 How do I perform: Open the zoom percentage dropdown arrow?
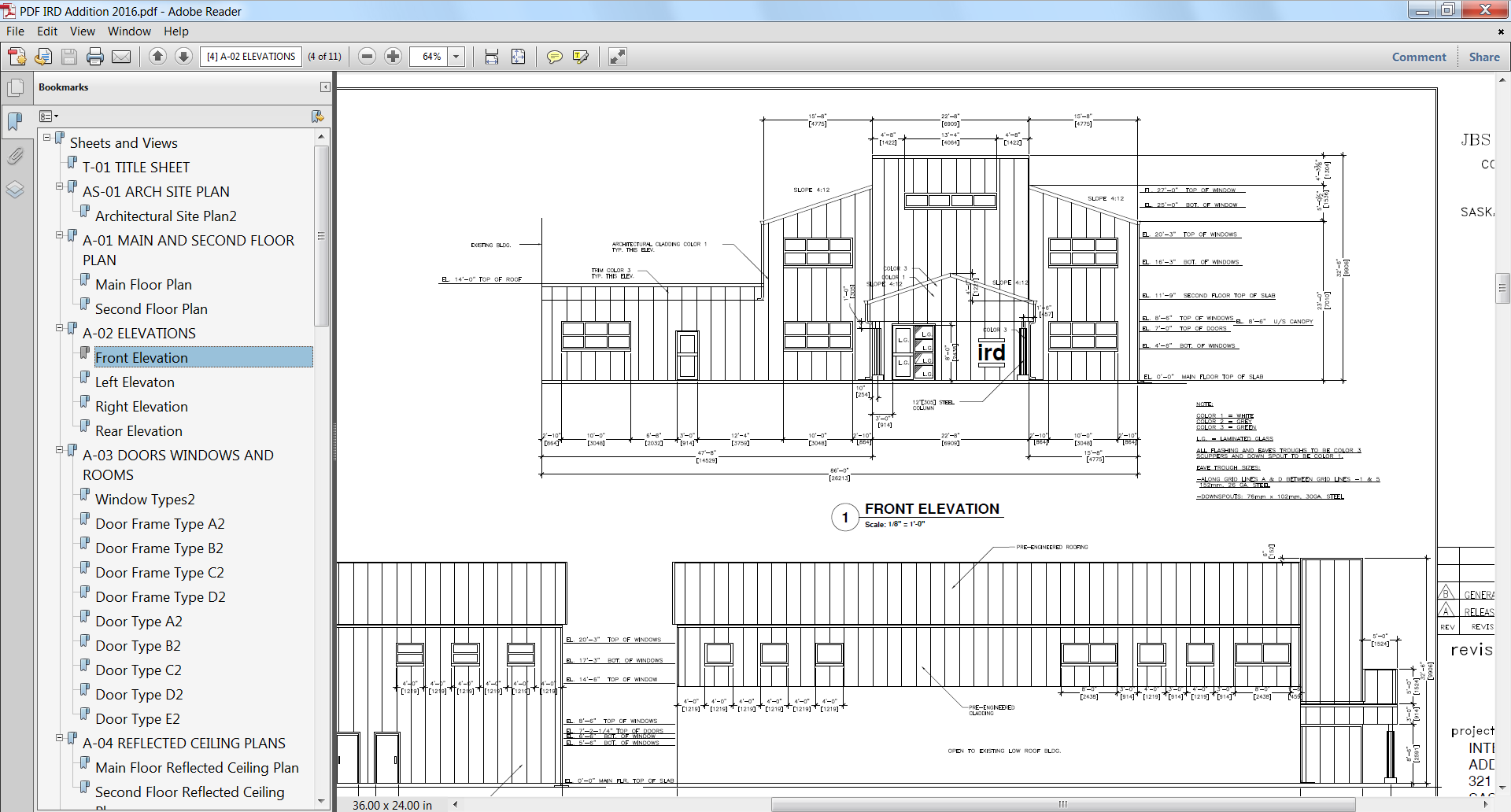coord(456,57)
